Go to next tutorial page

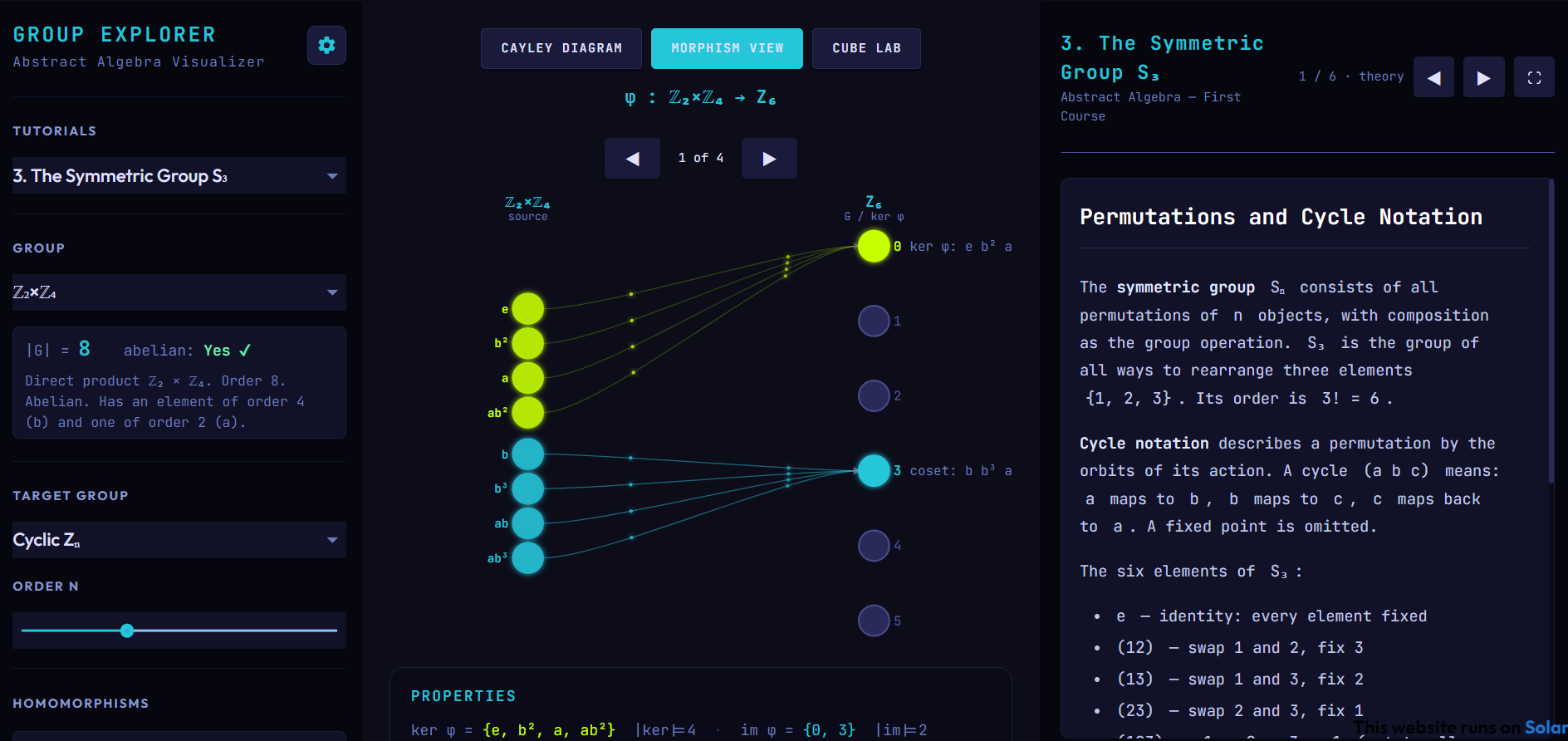coord(1483,77)
